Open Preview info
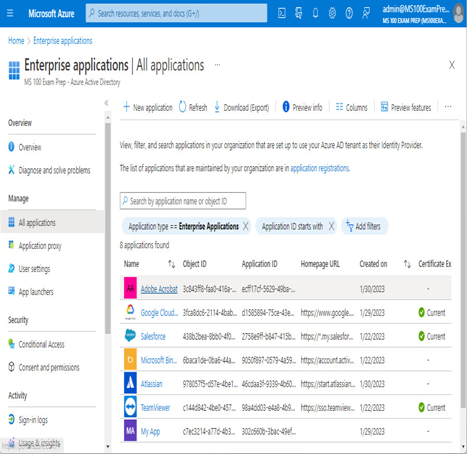Image resolution: width=468 pixels, height=456 pixels. click(302, 107)
